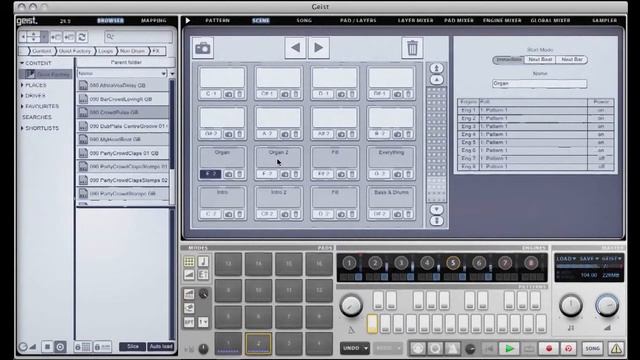
Task: Open the LAYER MIXER tab
Action: coord(416,20)
